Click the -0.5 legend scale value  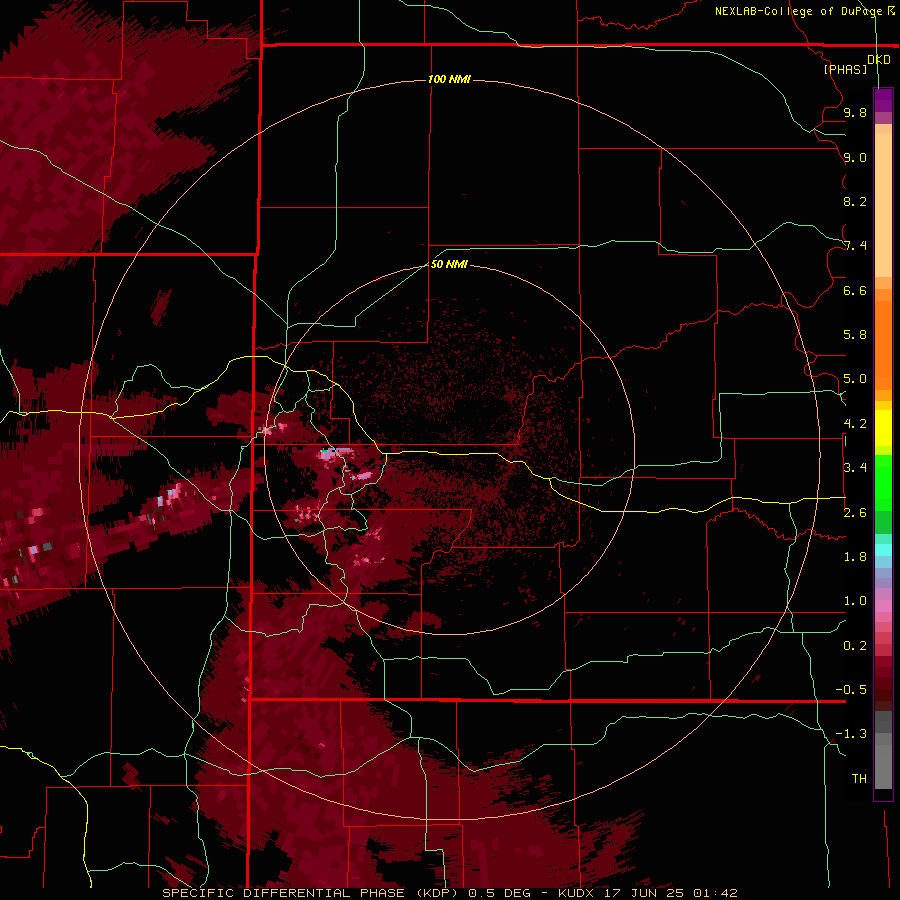[x=851, y=690]
